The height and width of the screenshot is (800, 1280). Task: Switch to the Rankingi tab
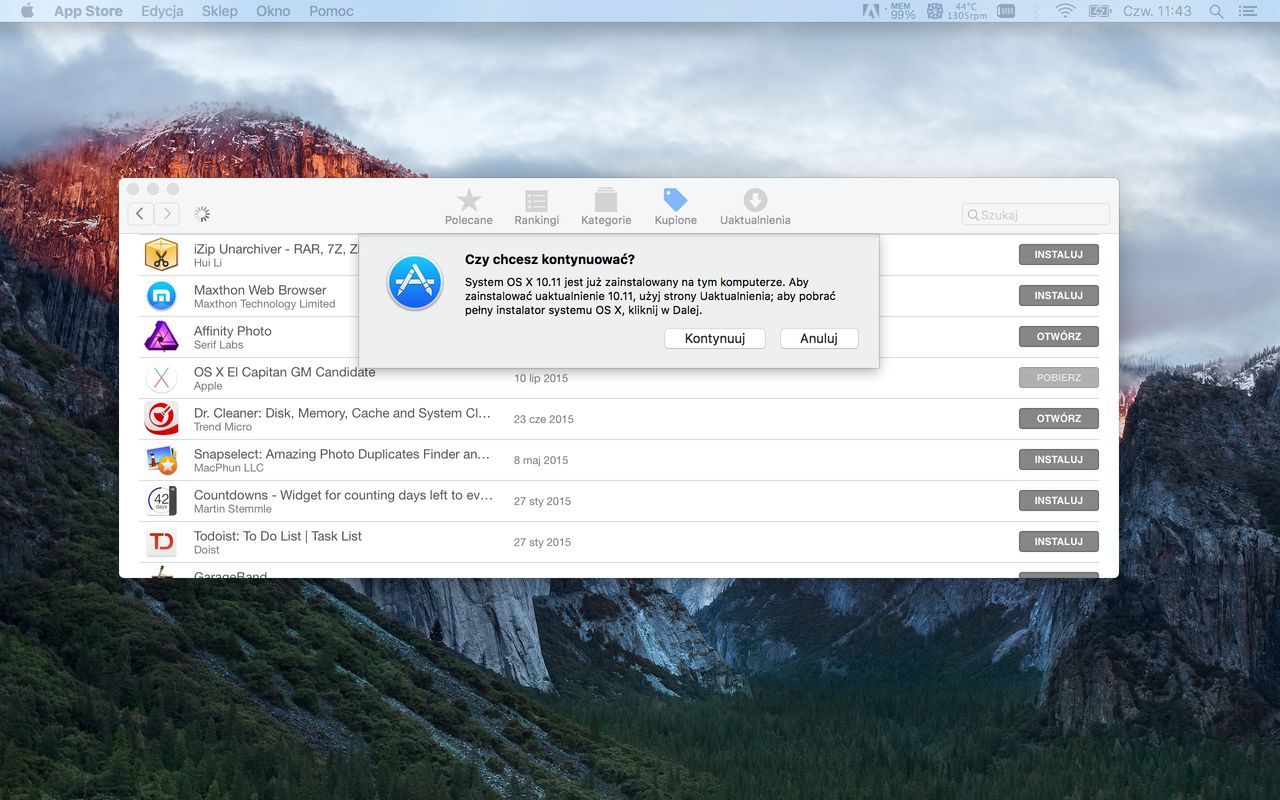pyautogui.click(x=536, y=207)
